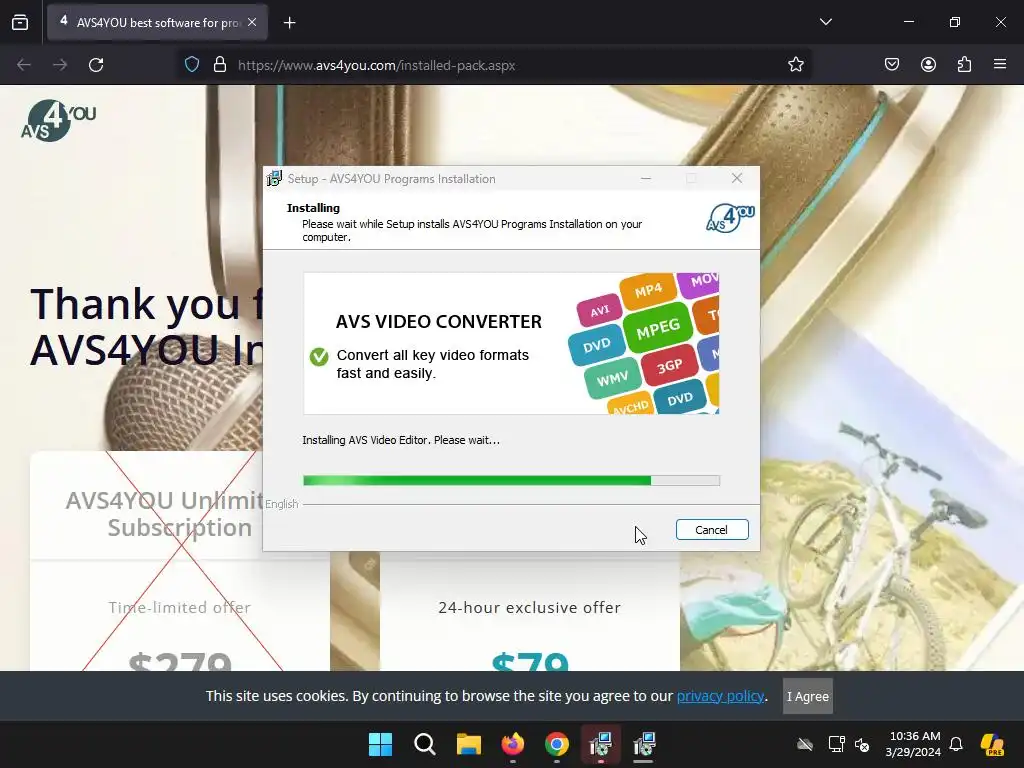Go forward to the next page
Image resolution: width=1024 pixels, height=768 pixels.
[x=60, y=65]
